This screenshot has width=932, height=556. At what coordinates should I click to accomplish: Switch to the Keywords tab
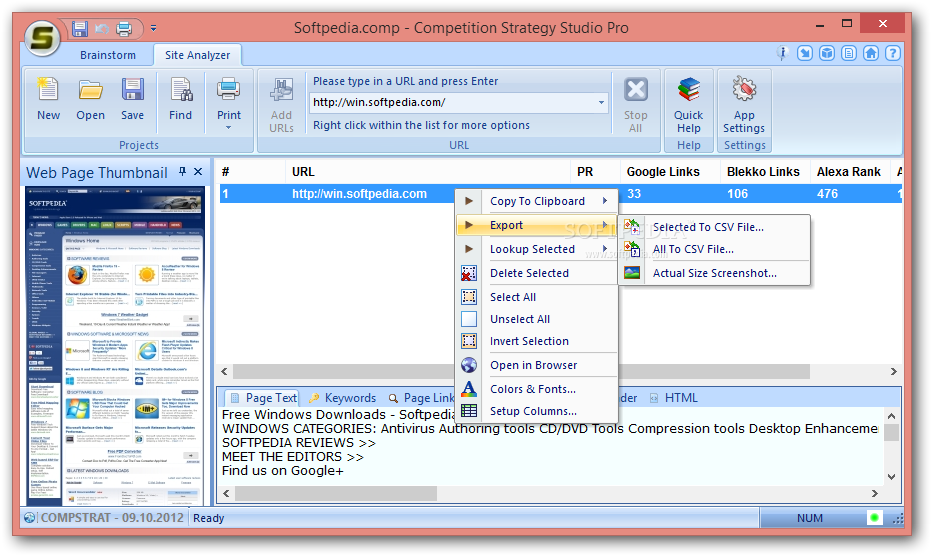click(342, 398)
